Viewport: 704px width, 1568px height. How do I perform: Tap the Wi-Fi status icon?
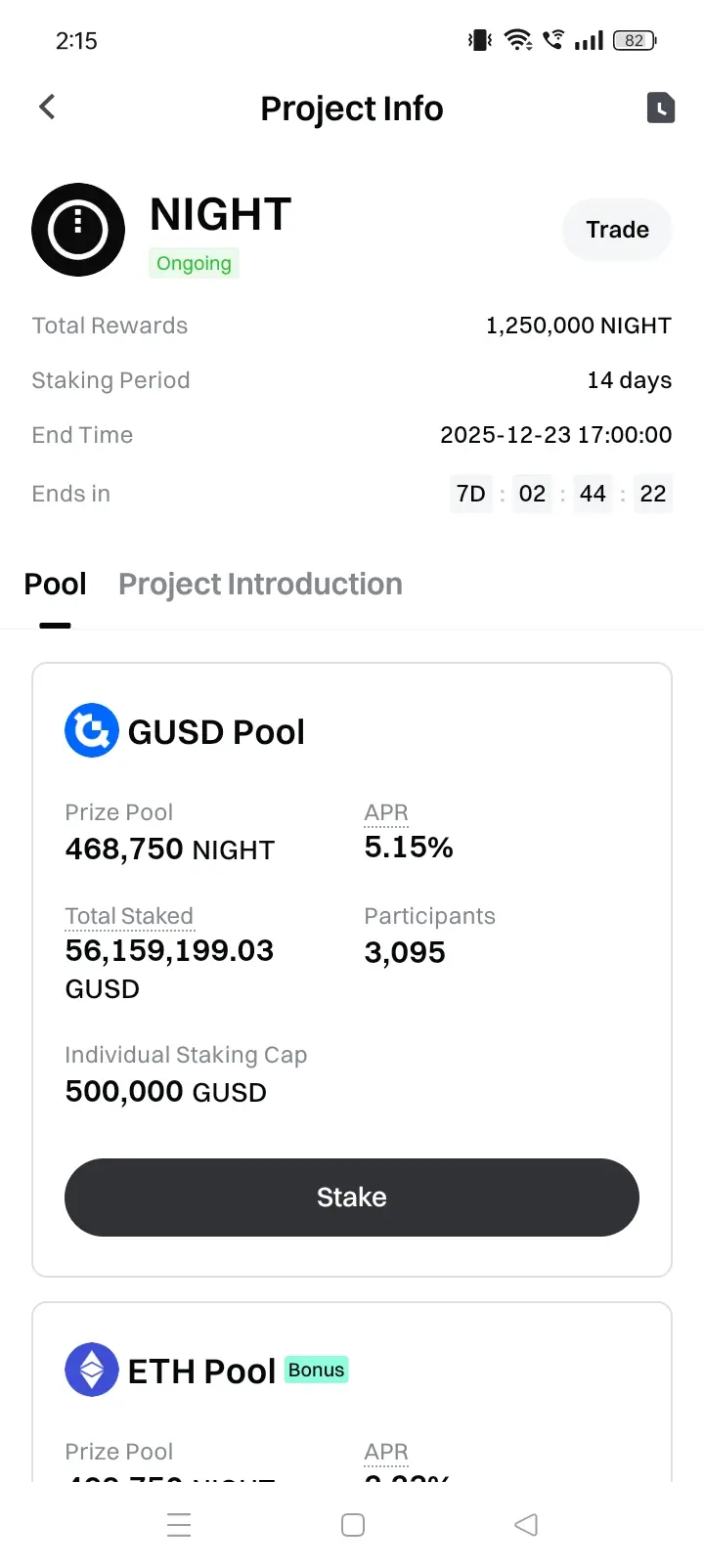pos(517,40)
